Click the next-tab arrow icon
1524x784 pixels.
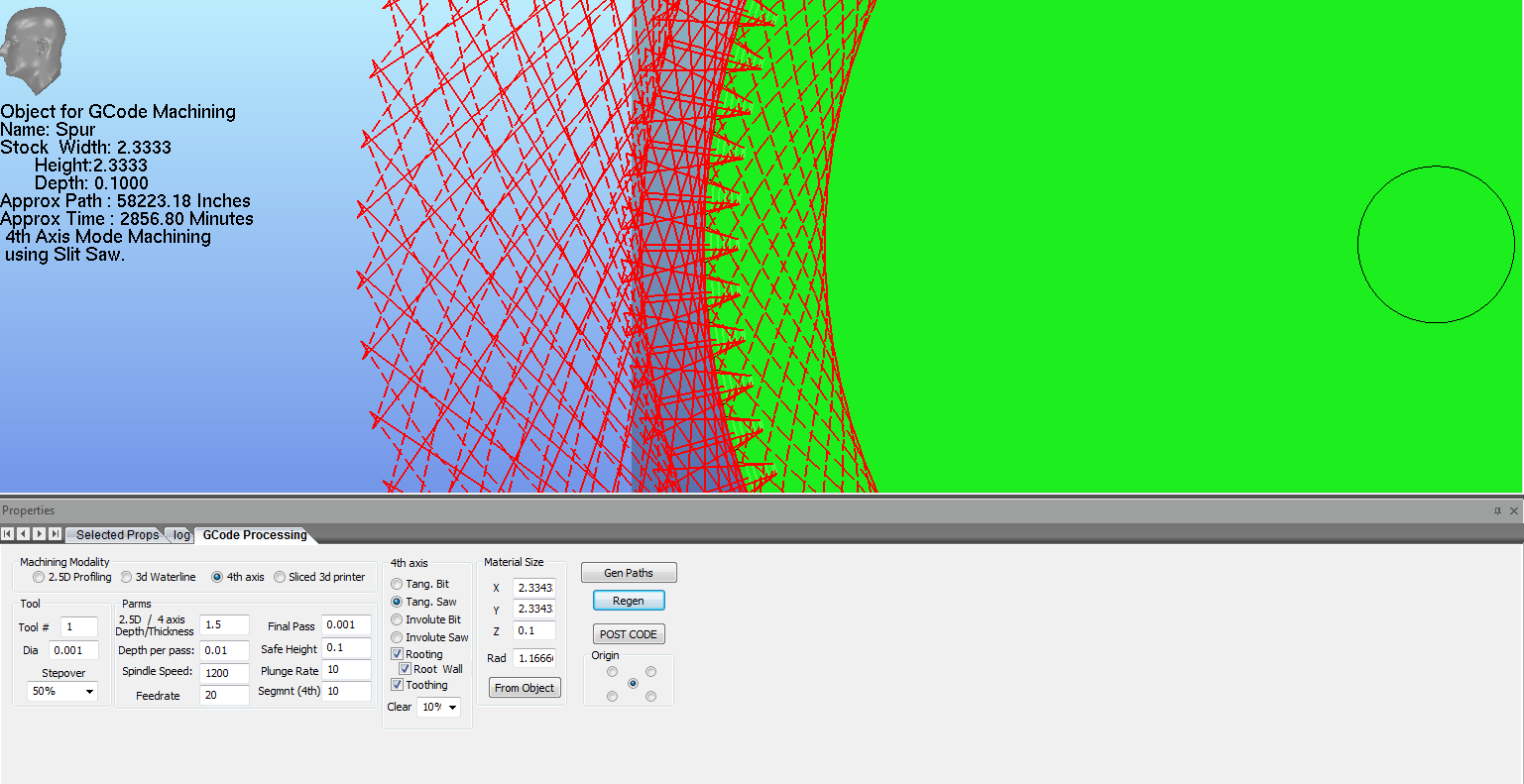tap(39, 534)
